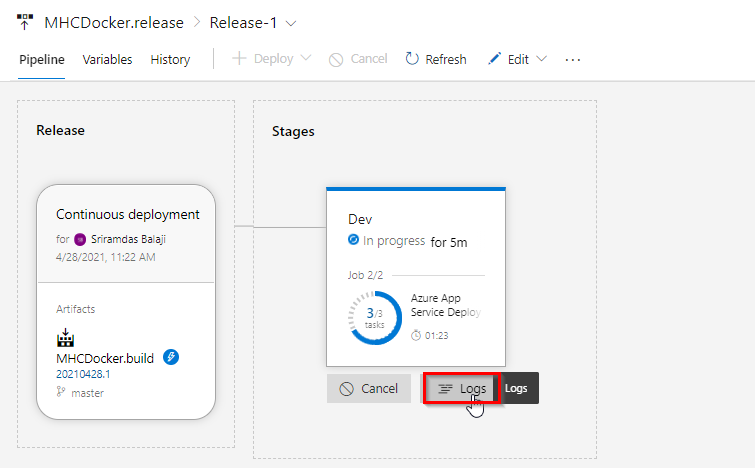Click the Dev stage name
755x468 pixels.
tap(360, 220)
